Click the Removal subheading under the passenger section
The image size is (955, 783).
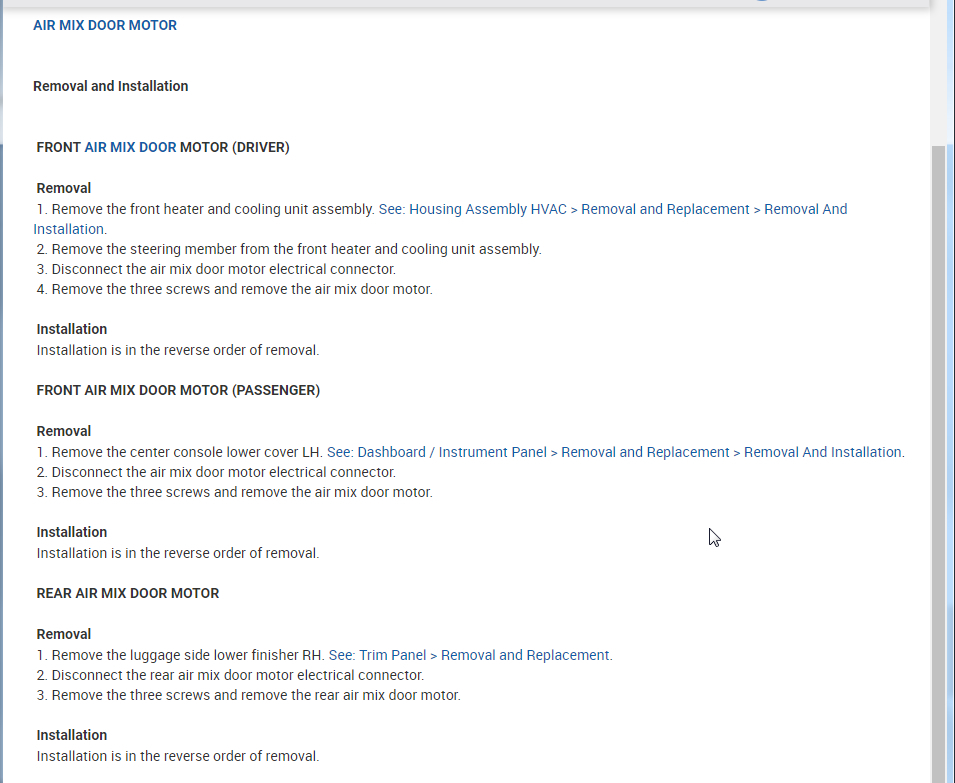click(64, 431)
